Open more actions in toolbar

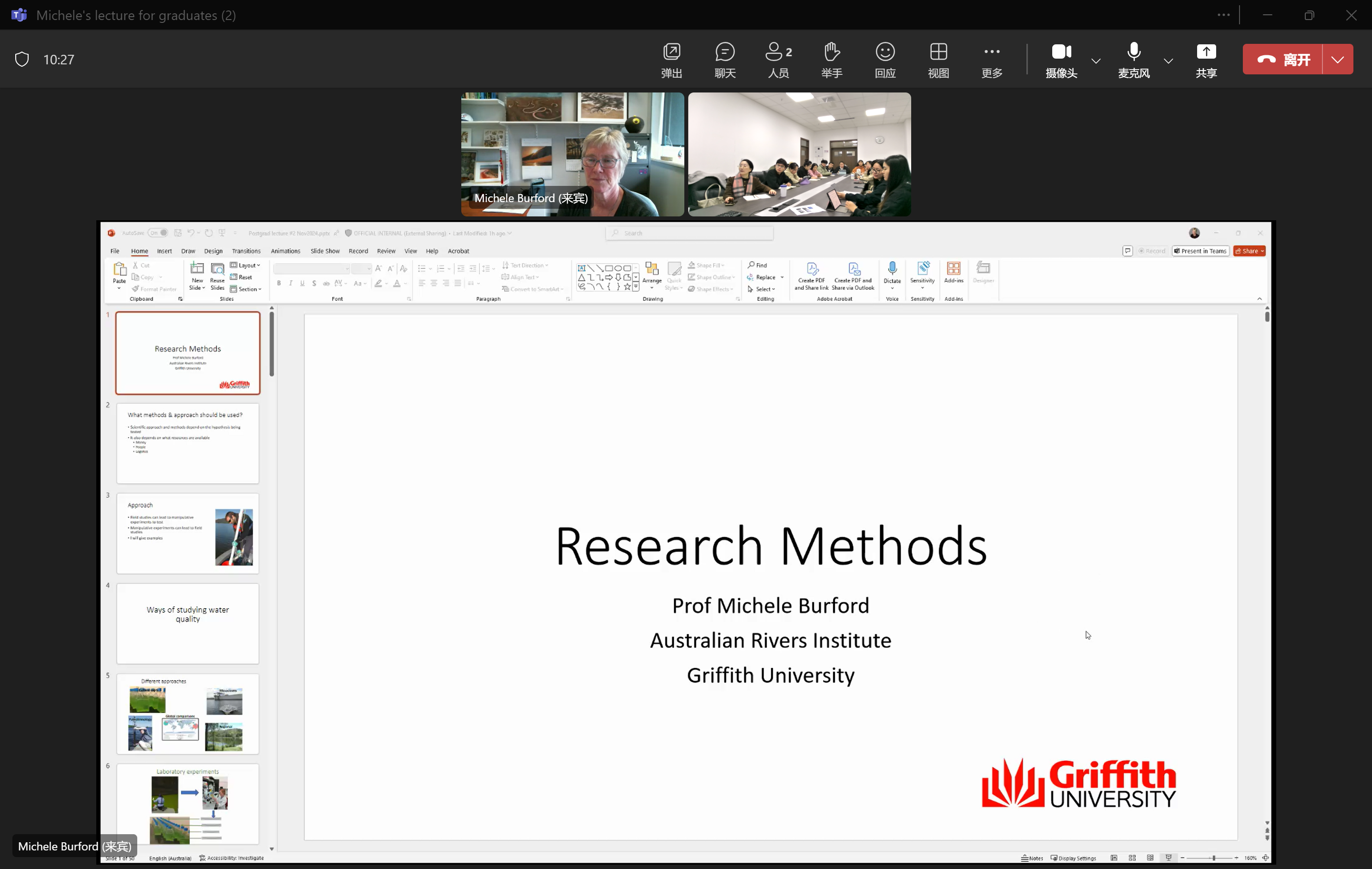pos(991,59)
